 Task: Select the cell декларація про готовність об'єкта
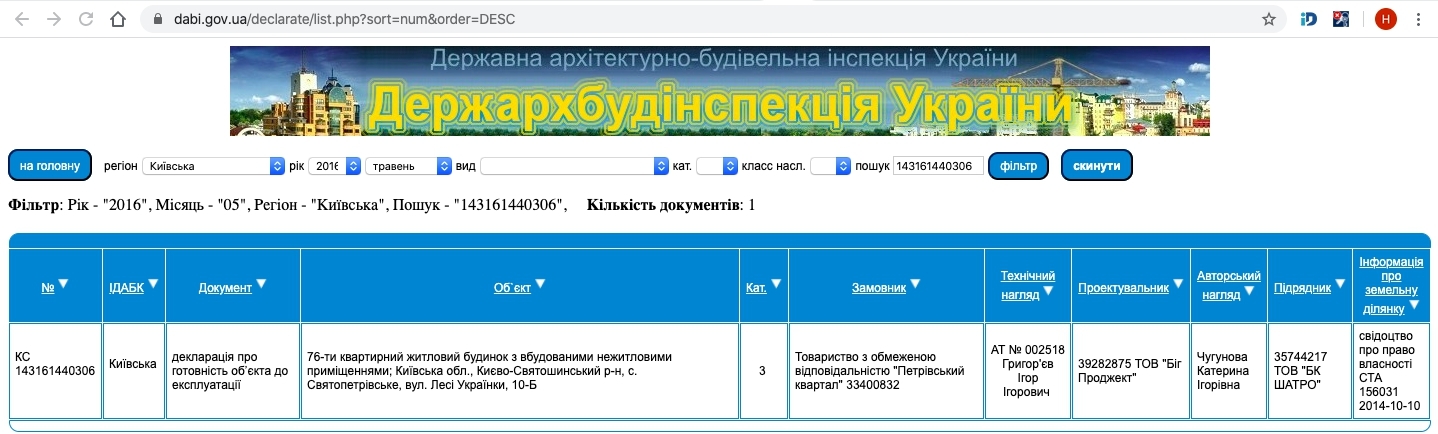233,370
